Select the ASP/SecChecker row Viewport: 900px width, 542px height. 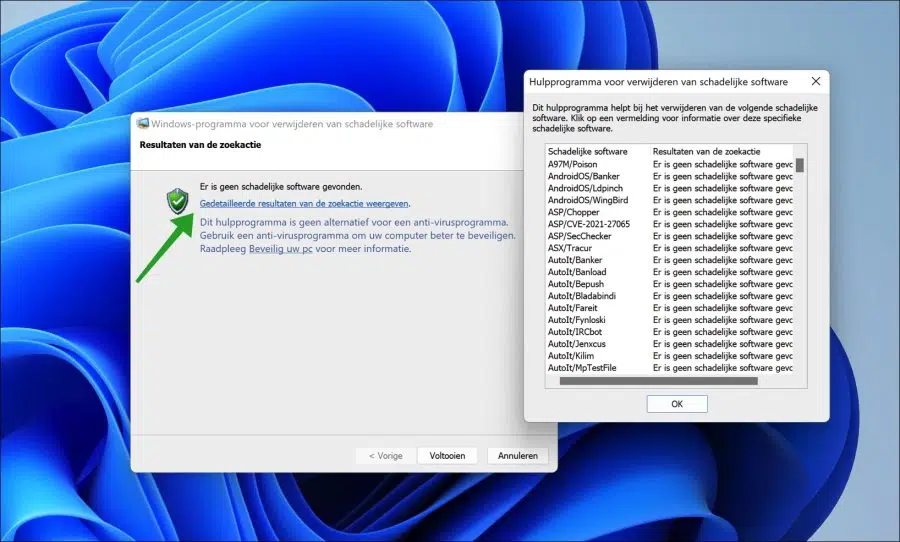[x=669, y=236]
